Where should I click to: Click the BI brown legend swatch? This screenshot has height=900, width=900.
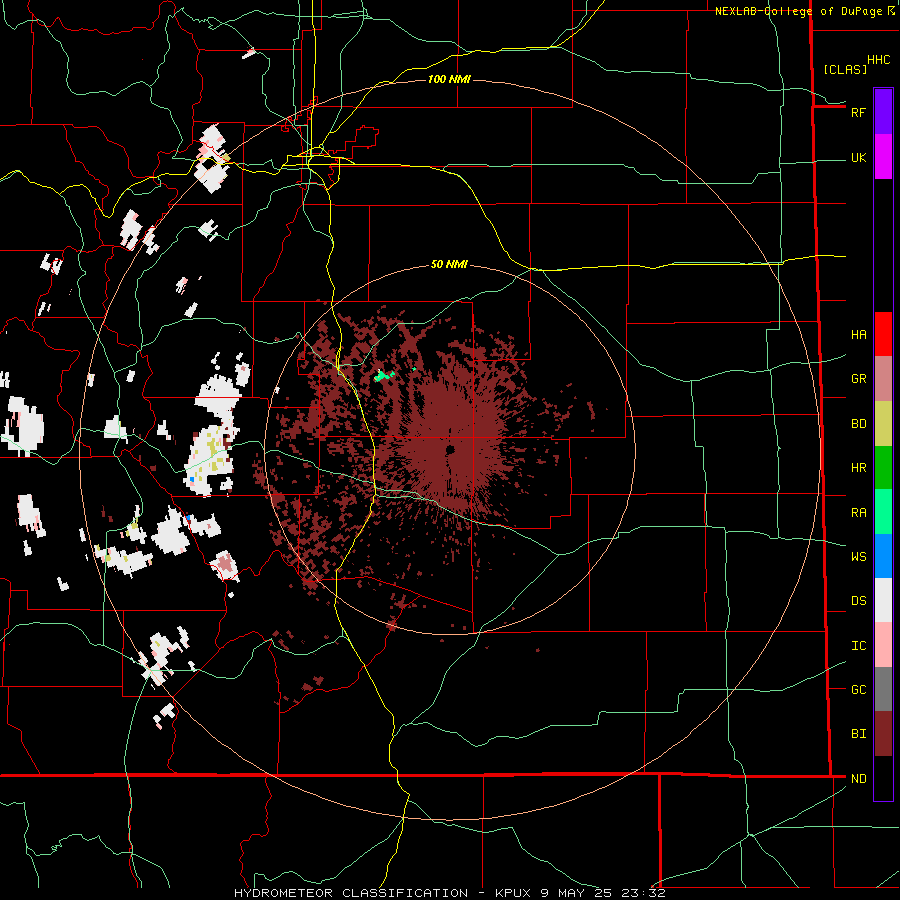[x=883, y=734]
